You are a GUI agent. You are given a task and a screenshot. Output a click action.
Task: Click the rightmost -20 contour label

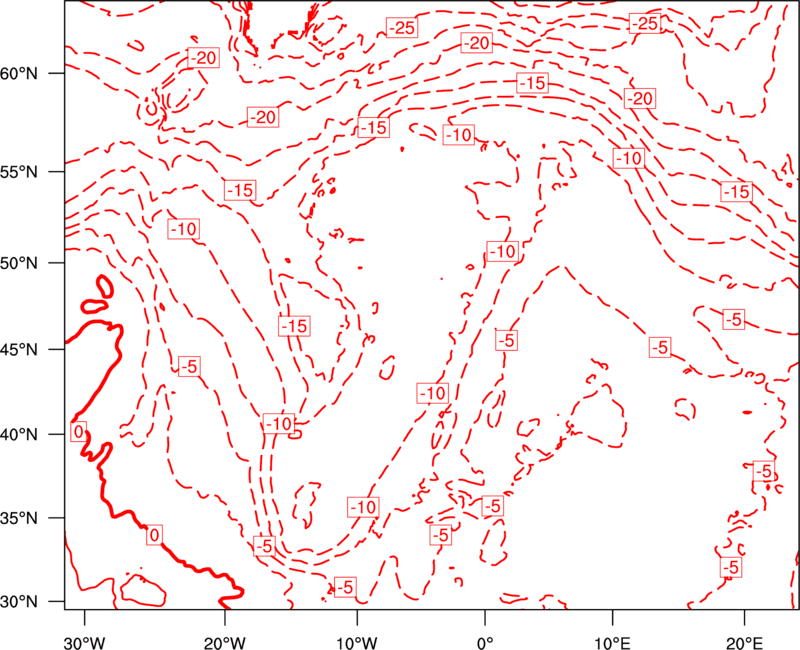pyautogui.click(x=640, y=98)
